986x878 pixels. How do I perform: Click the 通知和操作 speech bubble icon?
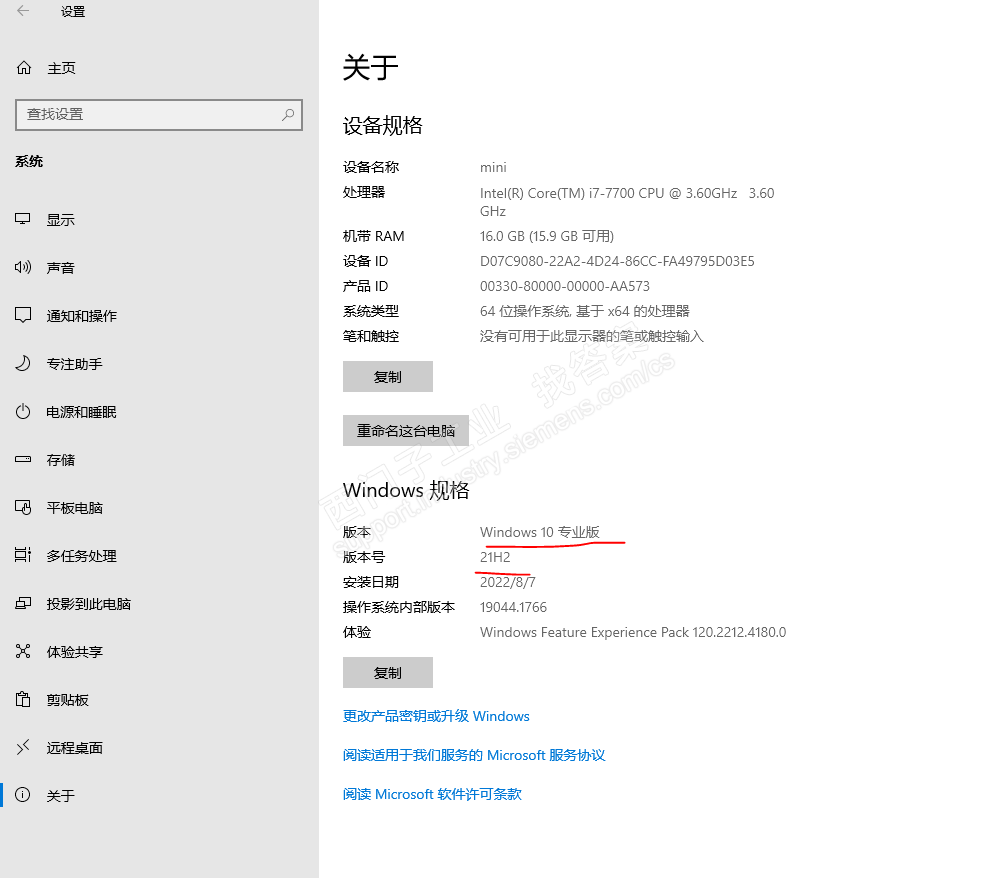(23, 315)
